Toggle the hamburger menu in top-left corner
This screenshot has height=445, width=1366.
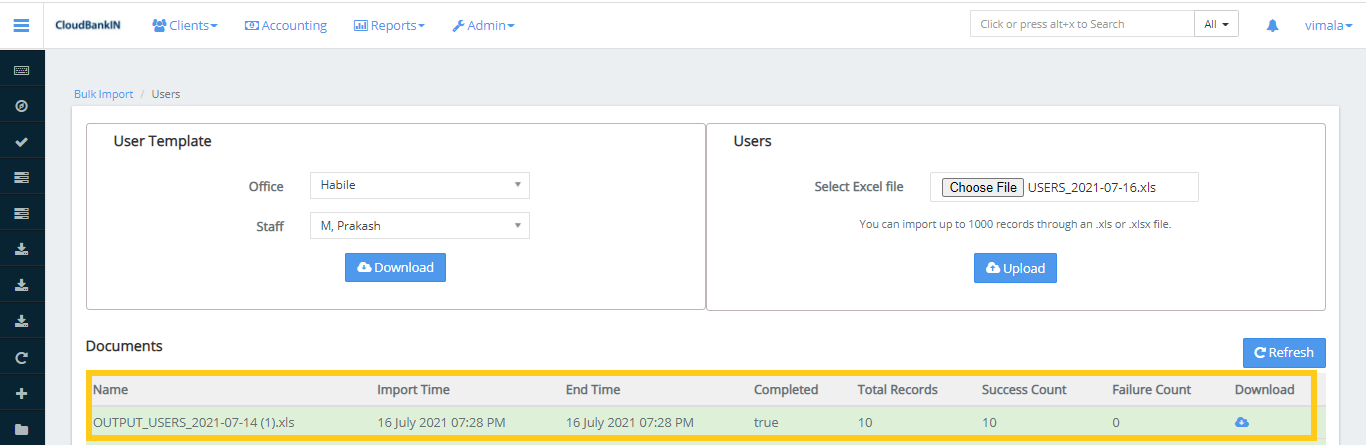pos(21,25)
